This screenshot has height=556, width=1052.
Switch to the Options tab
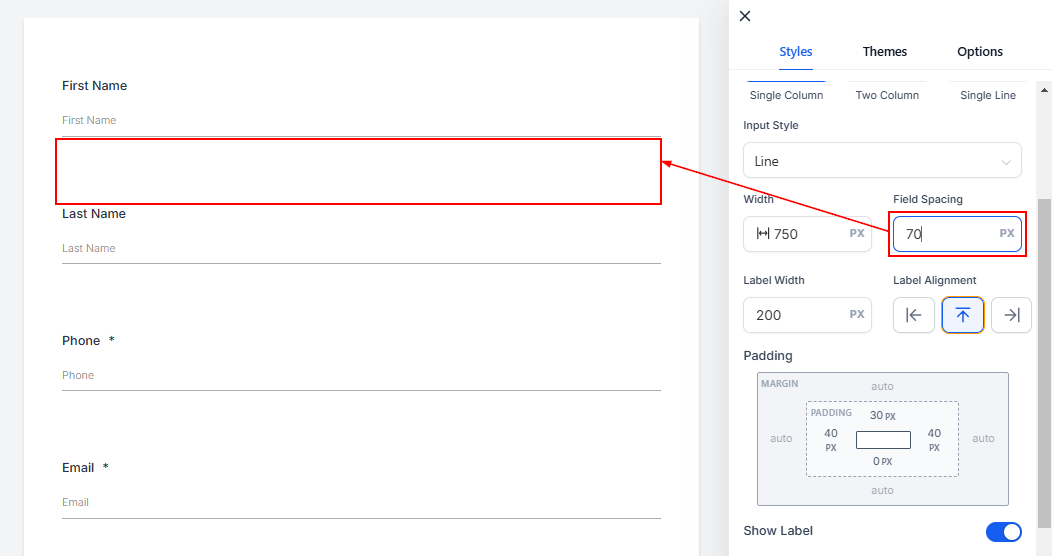[x=979, y=52]
